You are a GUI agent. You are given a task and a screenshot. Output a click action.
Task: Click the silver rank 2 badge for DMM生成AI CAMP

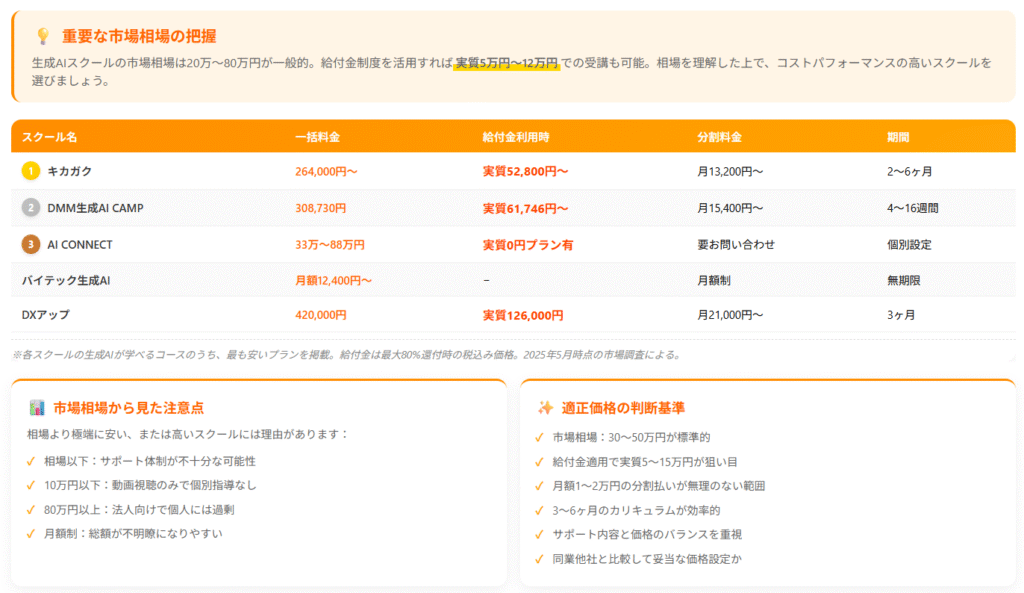point(31,208)
